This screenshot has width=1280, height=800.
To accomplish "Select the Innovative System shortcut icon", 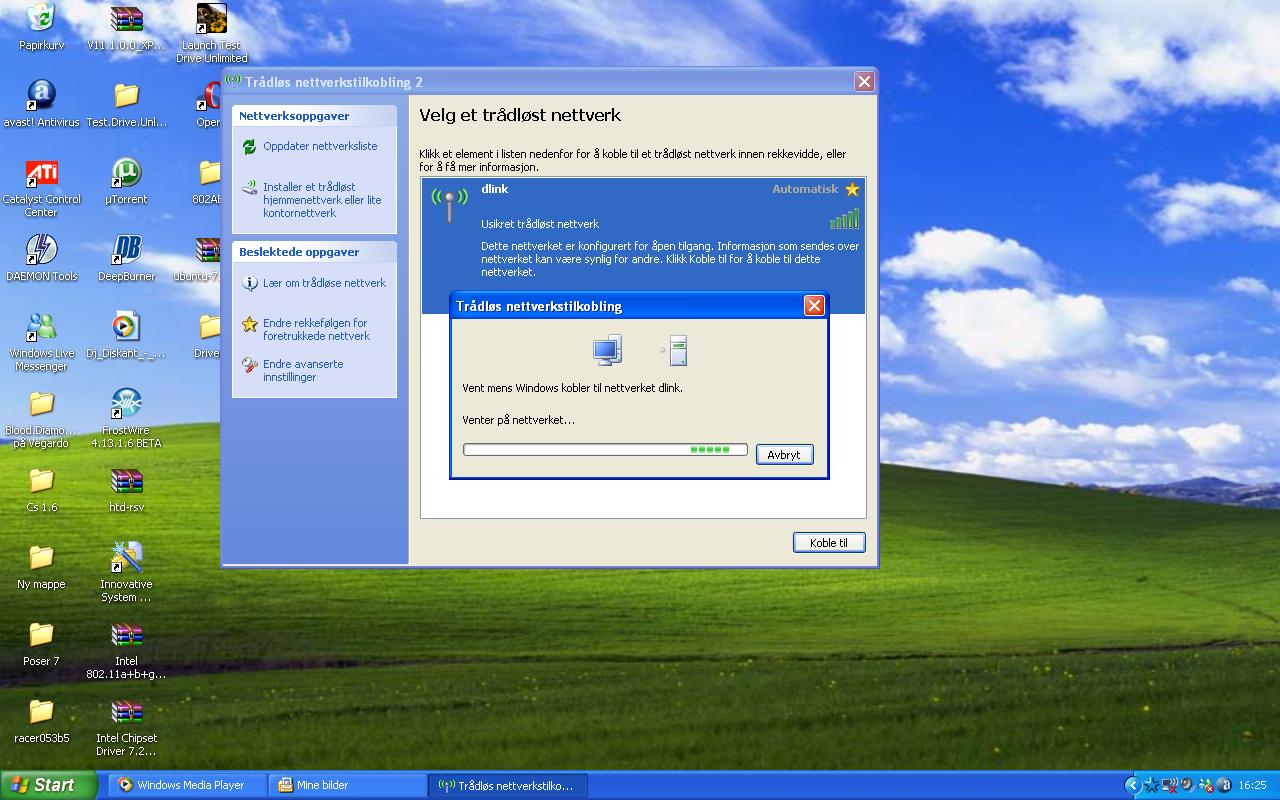I will pyautogui.click(x=126, y=572).
